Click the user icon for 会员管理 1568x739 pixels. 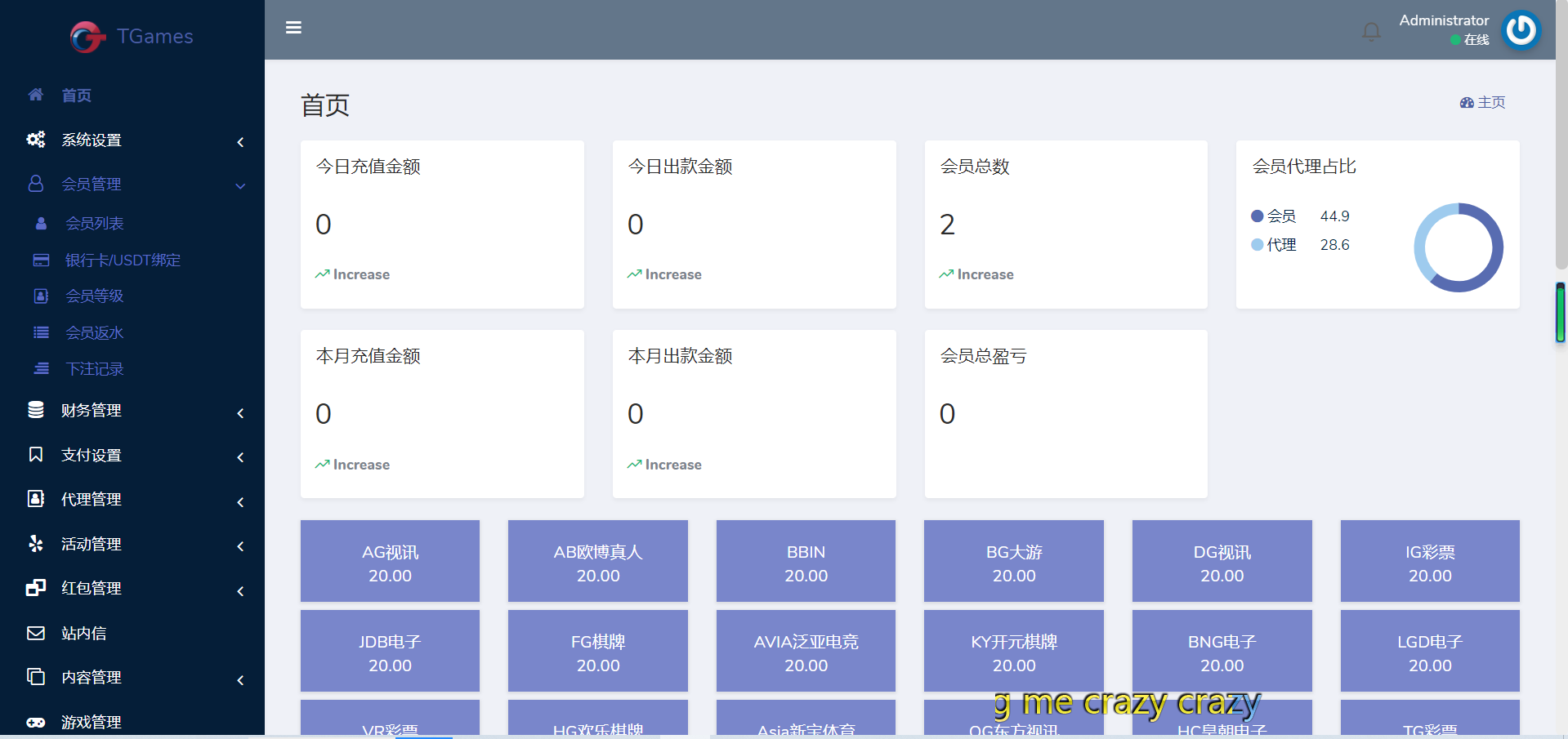point(36,184)
